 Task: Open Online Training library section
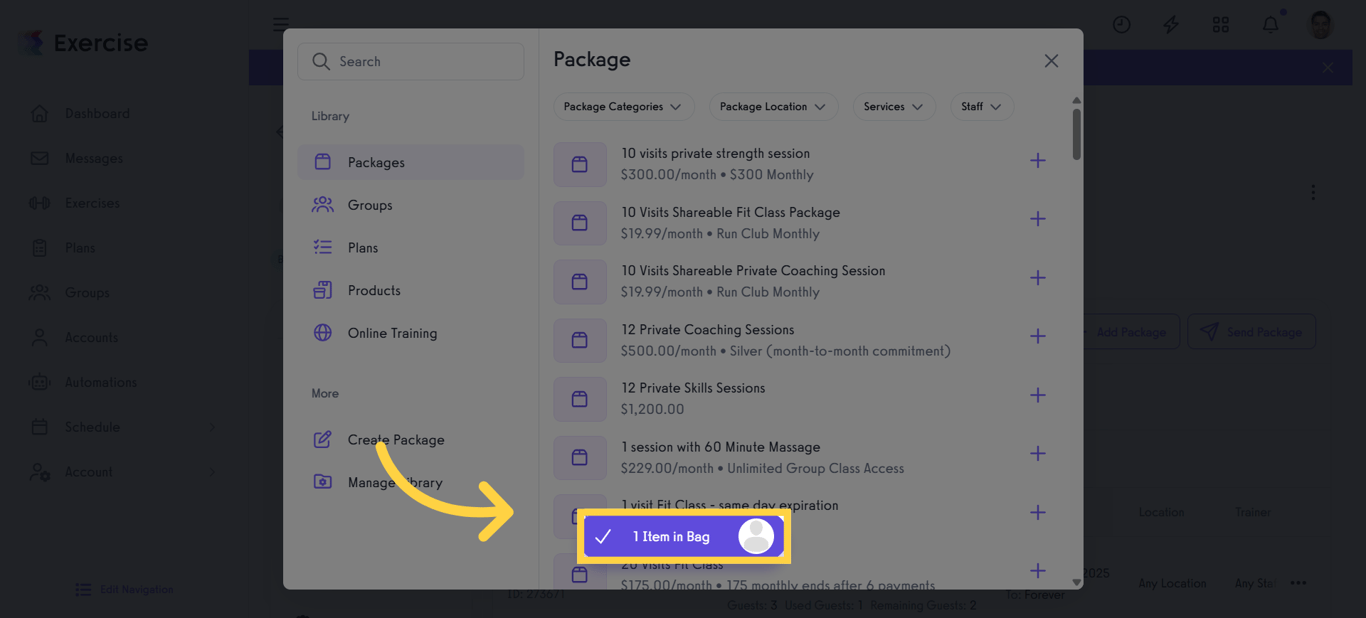pyautogui.click(x=392, y=334)
